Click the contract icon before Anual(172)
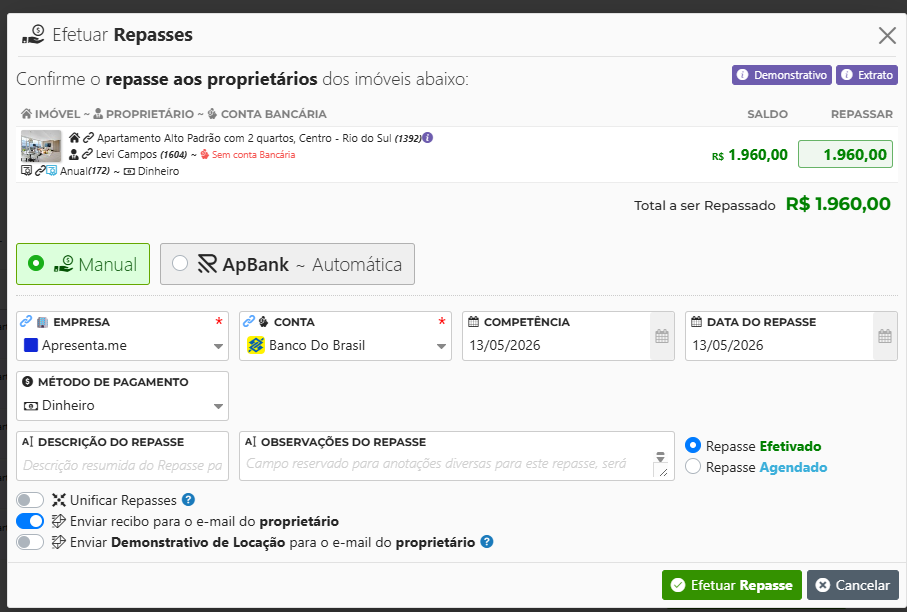Screen dimensions: 907x612 [x=26, y=171]
